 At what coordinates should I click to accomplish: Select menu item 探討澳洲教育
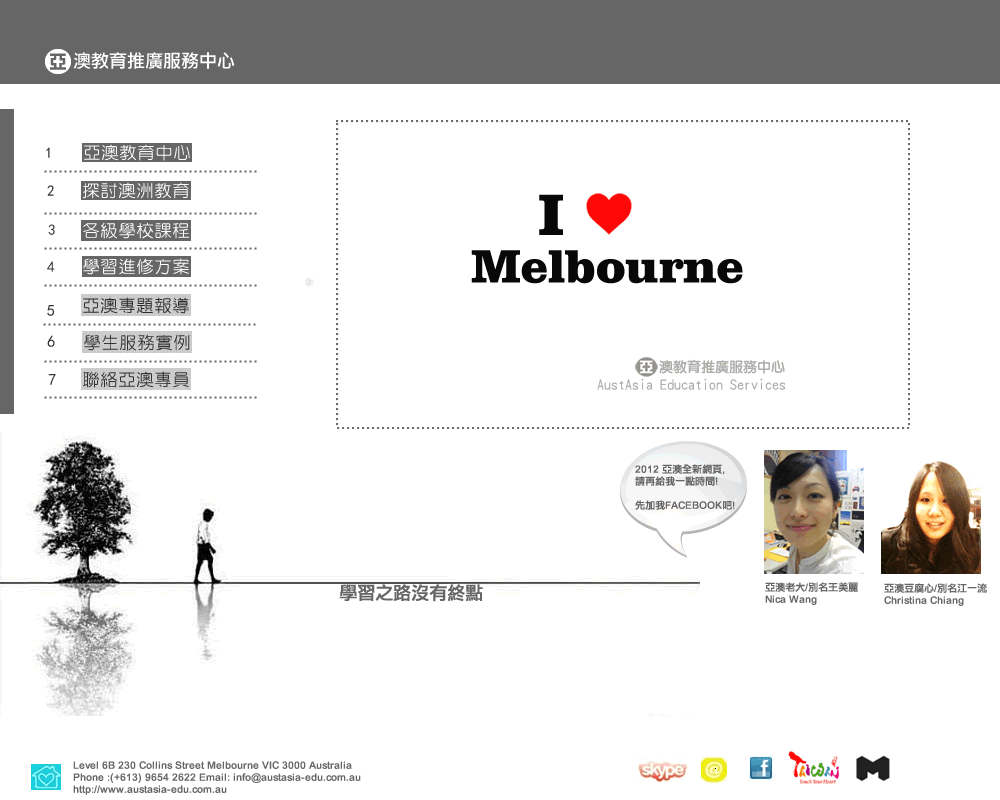click(x=136, y=191)
